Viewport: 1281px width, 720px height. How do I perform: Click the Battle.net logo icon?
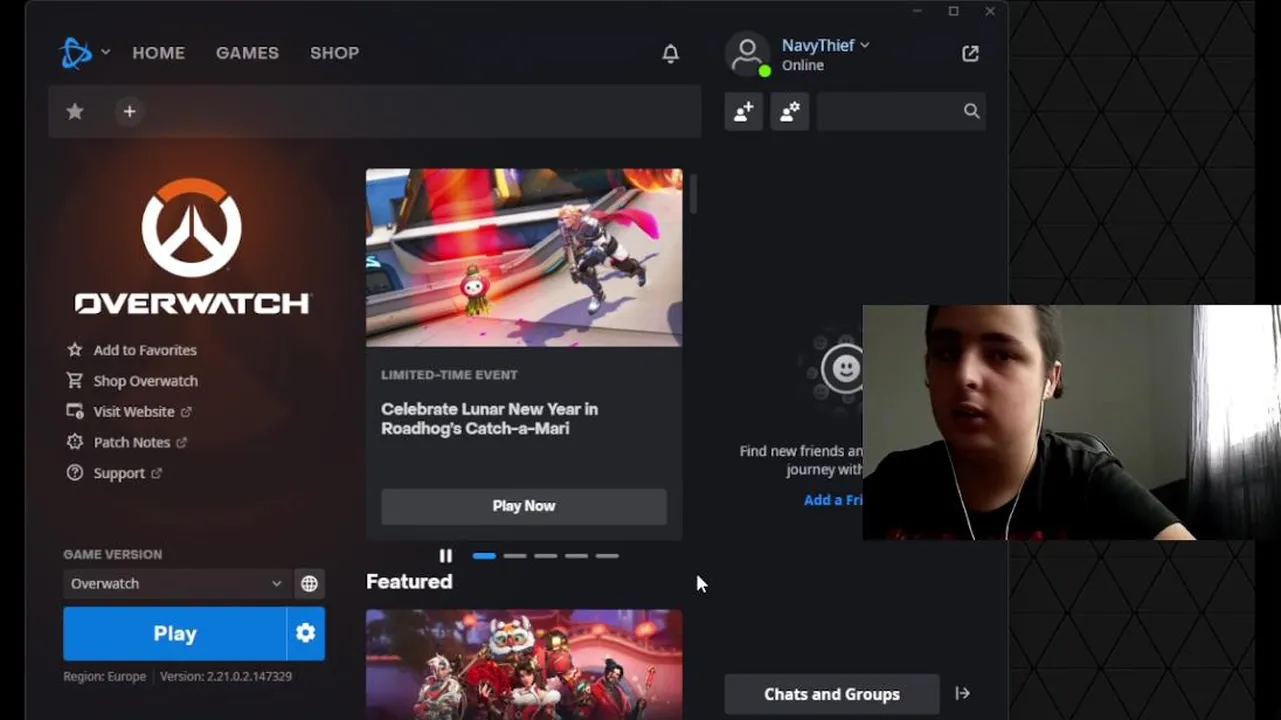pyautogui.click(x=75, y=53)
